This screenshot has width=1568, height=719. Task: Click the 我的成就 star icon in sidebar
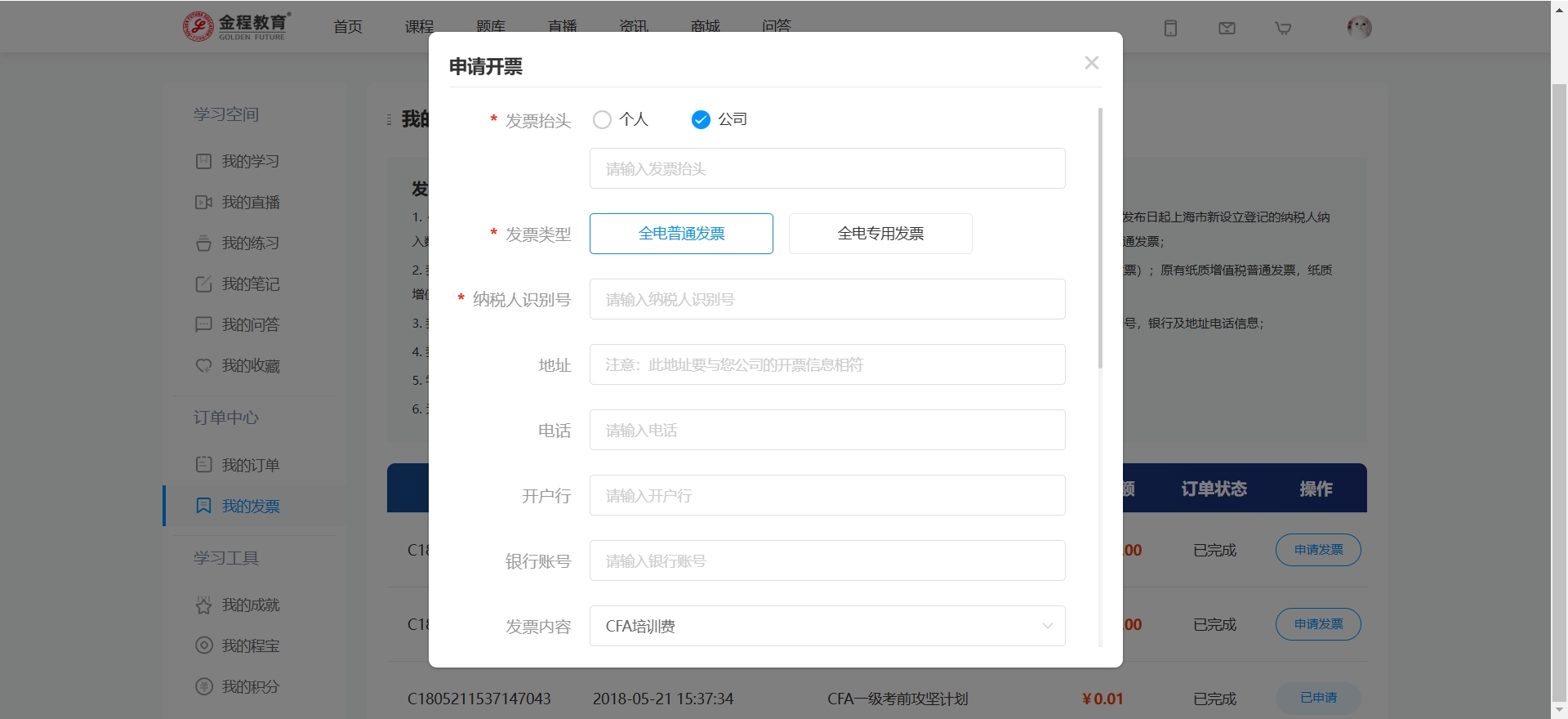click(x=203, y=605)
